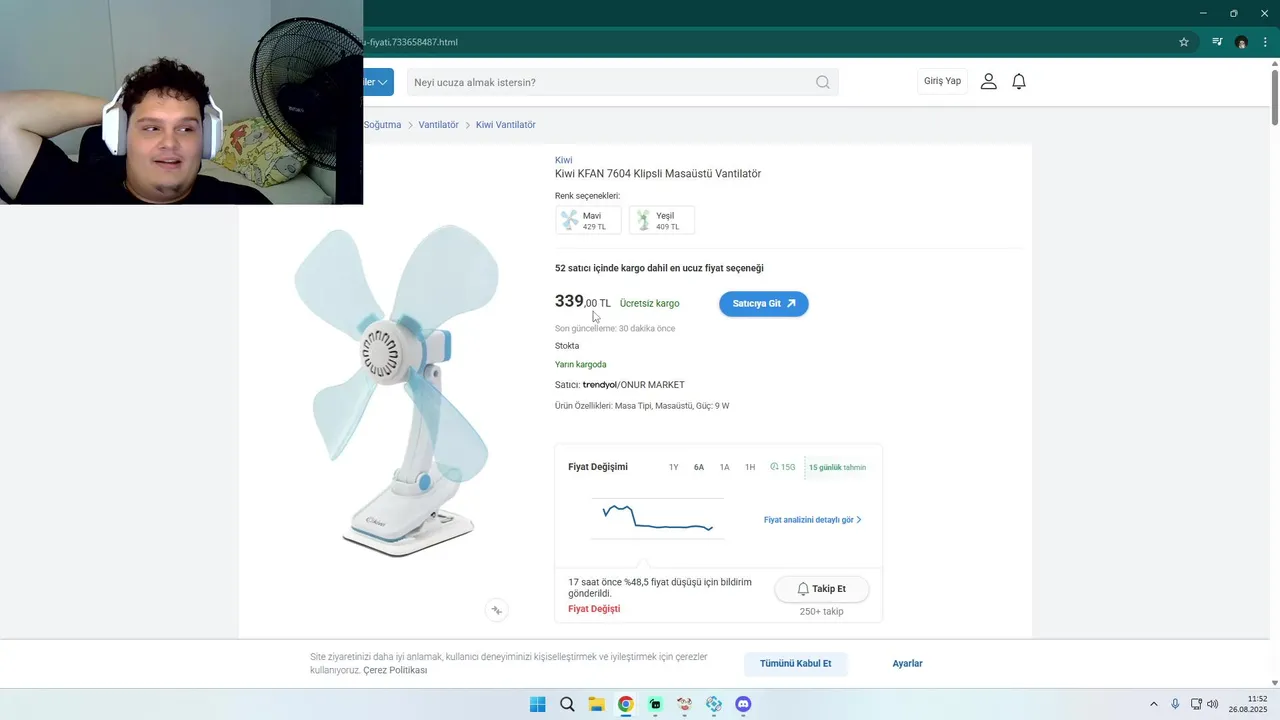The height and width of the screenshot is (720, 1280).
Task: Click the Giriş Yap button
Action: coord(942,81)
